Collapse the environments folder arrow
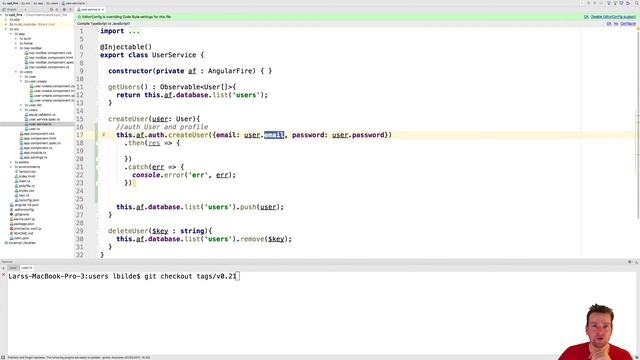The width and height of the screenshot is (640, 360). click(x=11, y=167)
